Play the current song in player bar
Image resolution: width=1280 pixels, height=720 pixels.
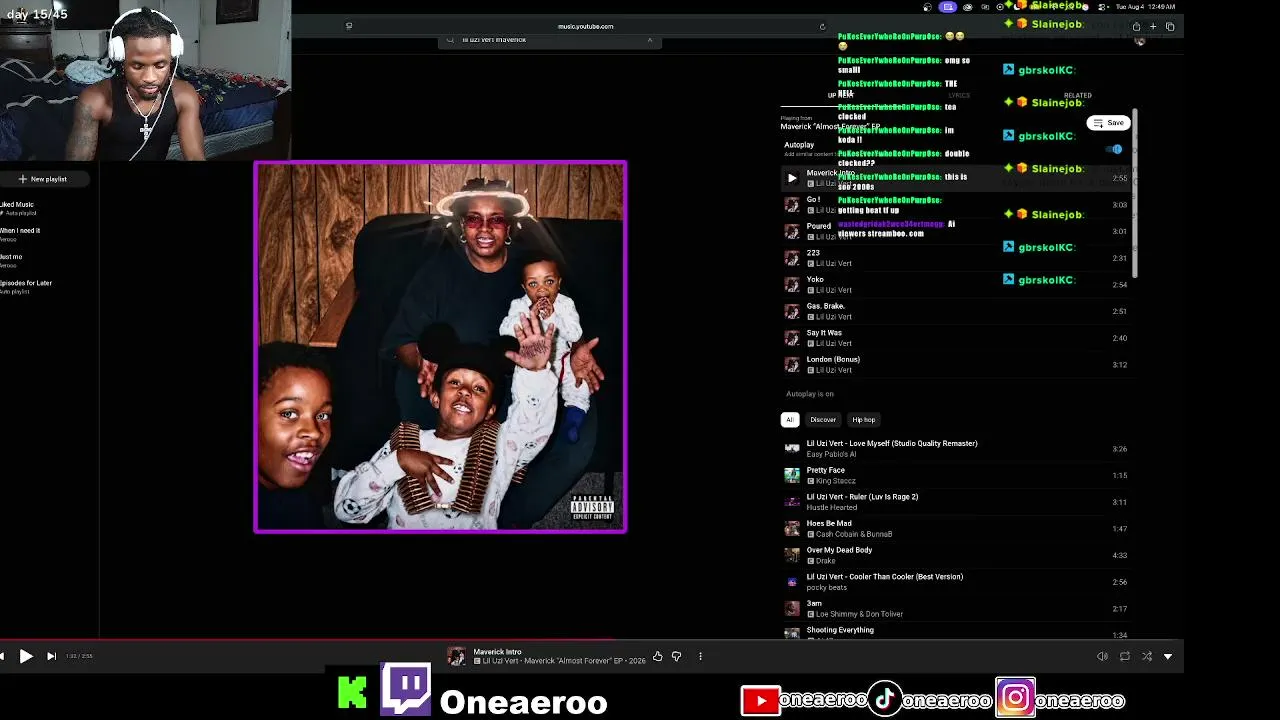[26, 656]
